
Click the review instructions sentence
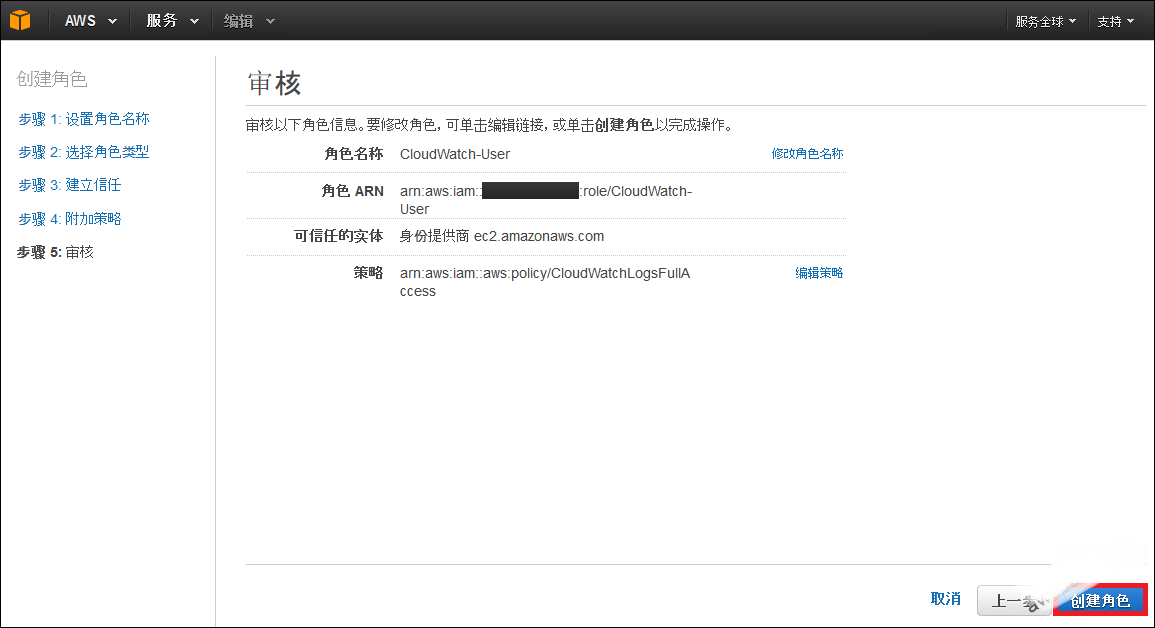(x=490, y=125)
